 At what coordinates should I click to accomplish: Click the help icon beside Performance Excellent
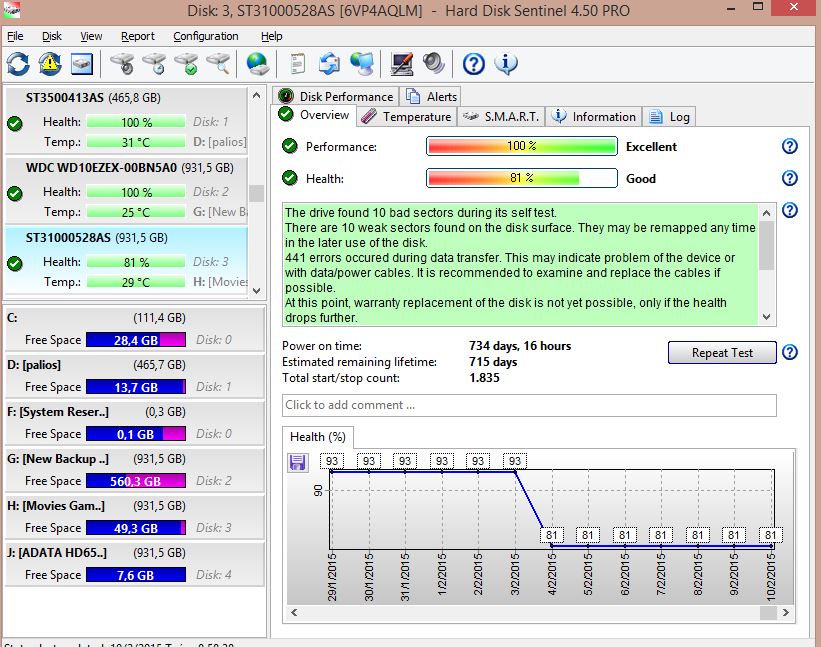790,146
